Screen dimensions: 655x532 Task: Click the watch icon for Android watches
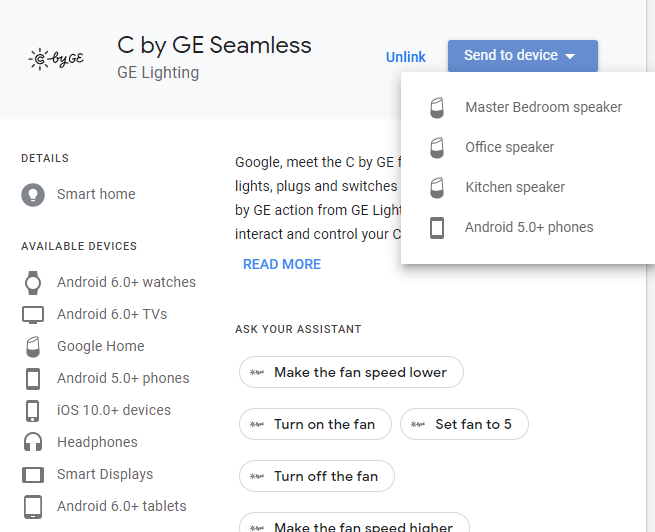coord(33,283)
